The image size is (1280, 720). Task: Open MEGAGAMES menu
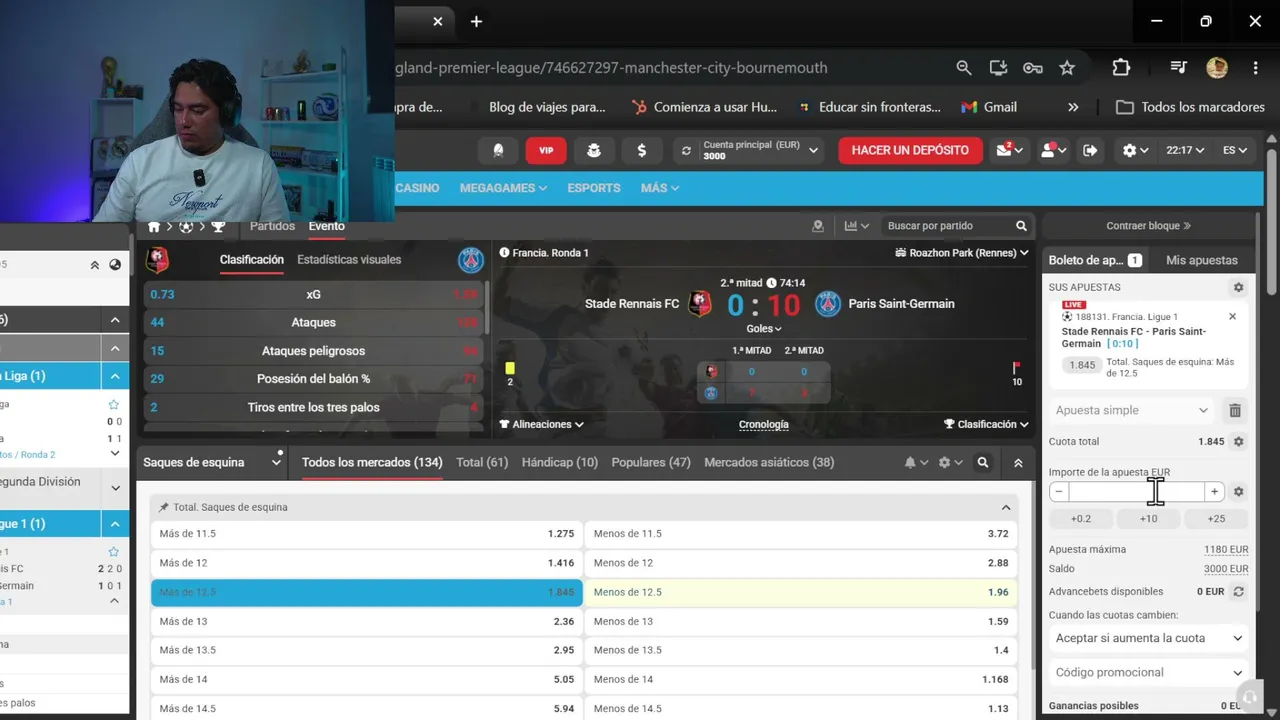coord(503,188)
